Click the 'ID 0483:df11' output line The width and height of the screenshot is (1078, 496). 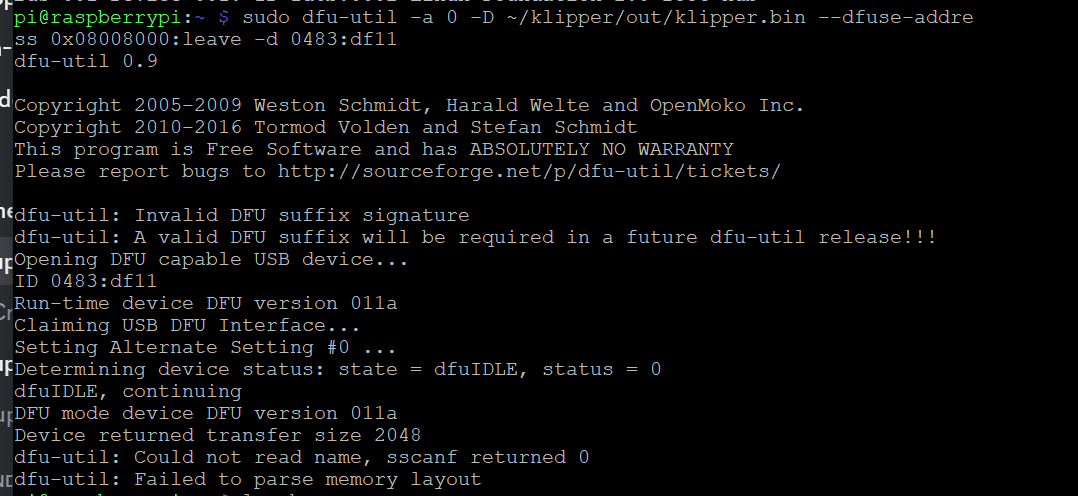(x=85, y=281)
